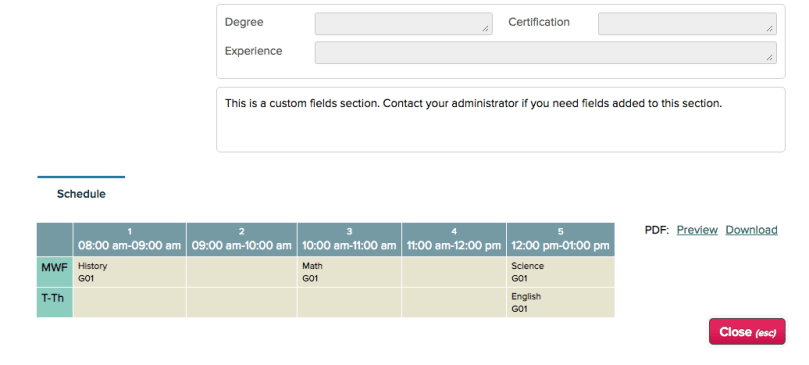The height and width of the screenshot is (365, 809).
Task: Open the PDF Preview link
Action: [697, 230]
